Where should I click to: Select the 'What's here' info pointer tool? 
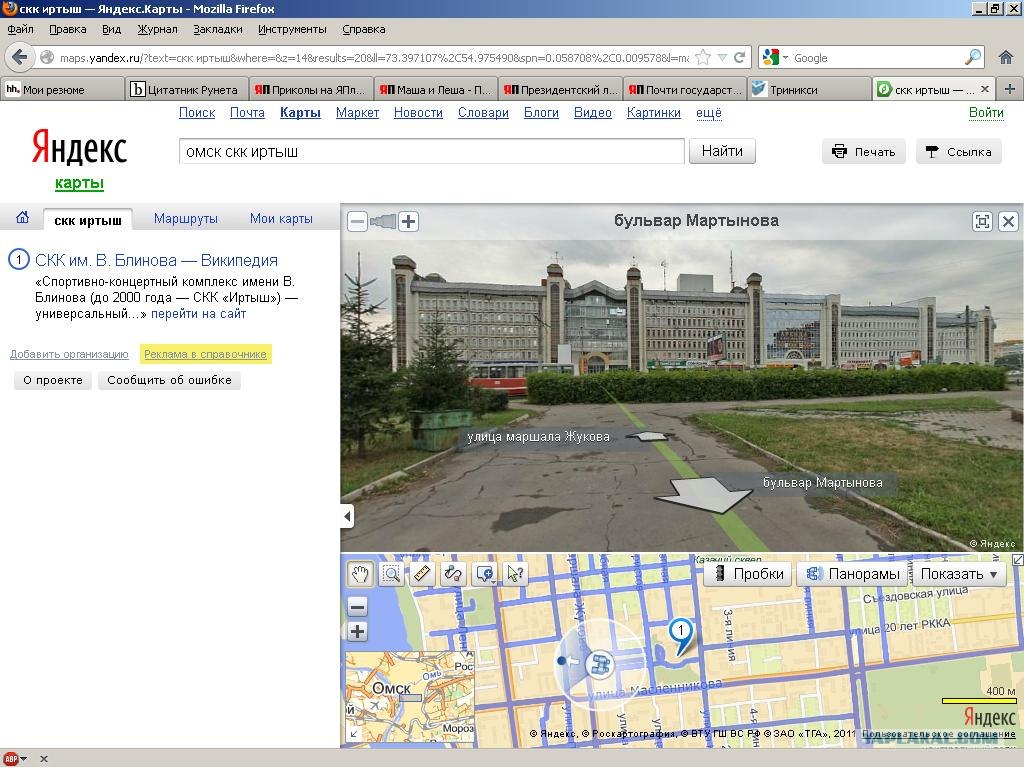point(515,574)
